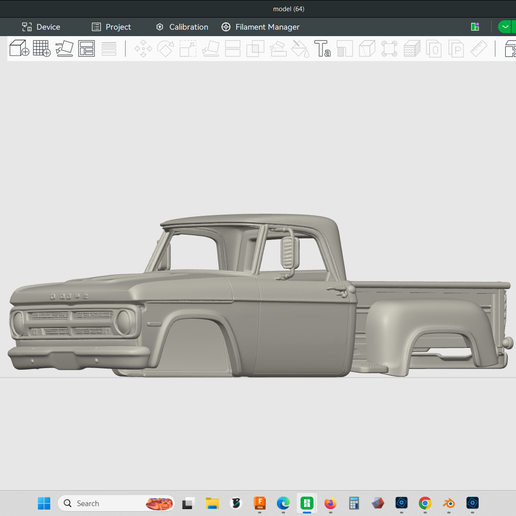This screenshot has height=516, width=516.
Task: Open the dark blue app left of Chrome
Action: [401, 503]
